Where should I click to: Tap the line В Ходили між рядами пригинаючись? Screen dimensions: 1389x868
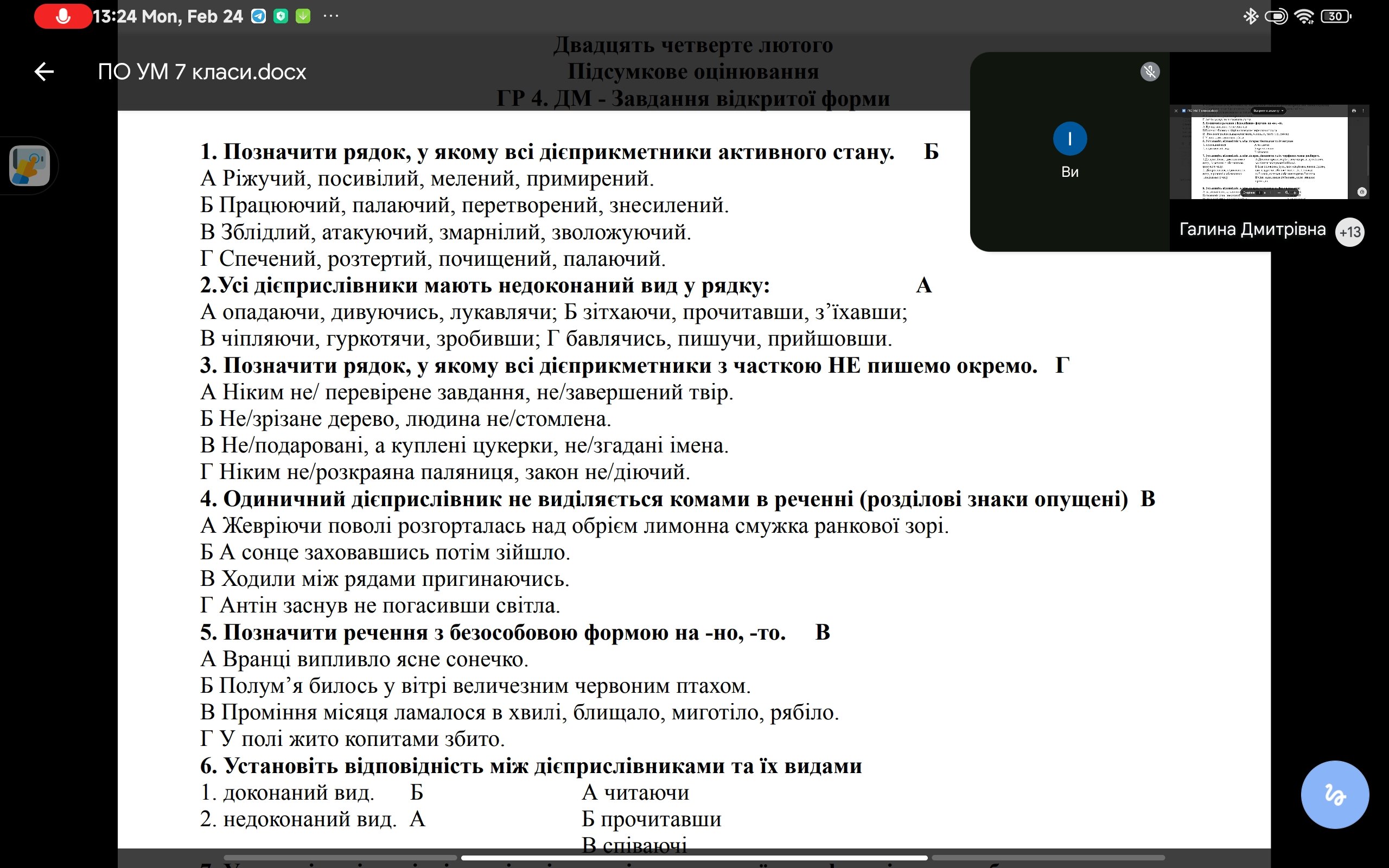coord(385,579)
